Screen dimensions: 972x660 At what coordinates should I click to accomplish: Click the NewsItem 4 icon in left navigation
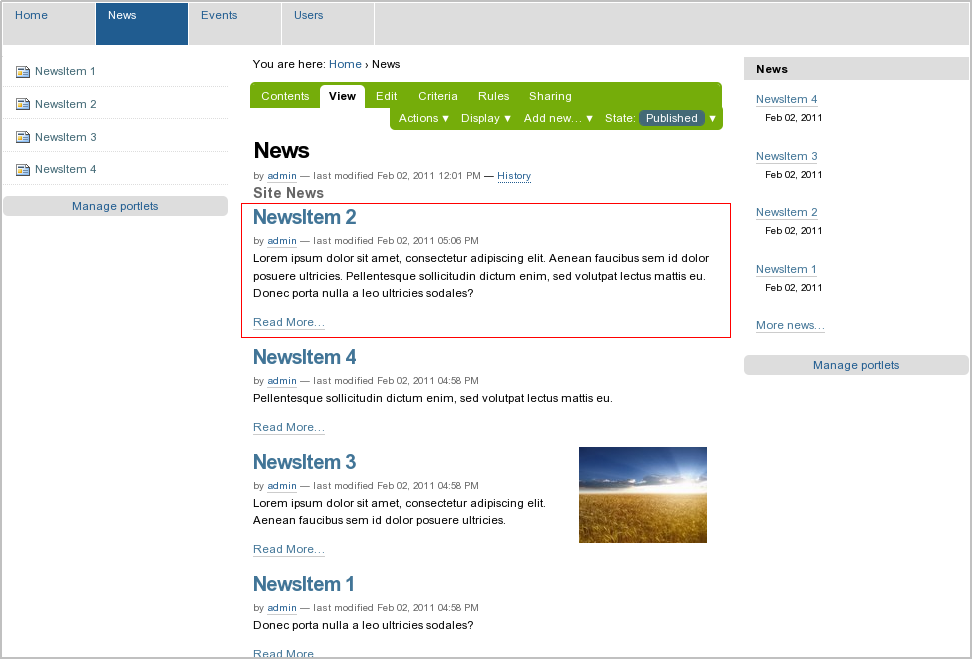click(23, 170)
